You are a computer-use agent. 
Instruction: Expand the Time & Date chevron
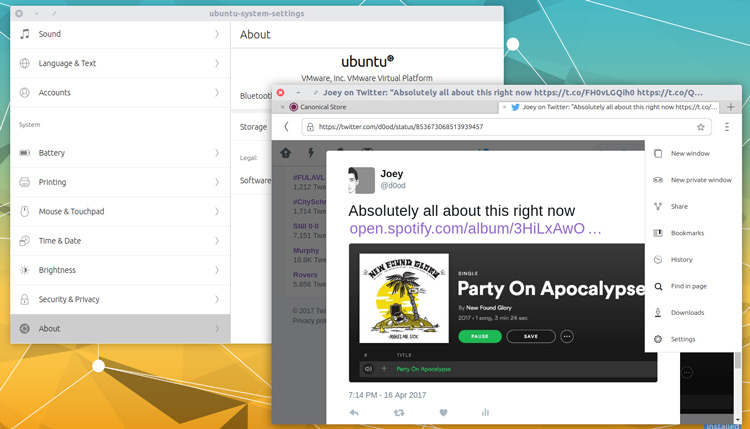pyautogui.click(x=217, y=241)
